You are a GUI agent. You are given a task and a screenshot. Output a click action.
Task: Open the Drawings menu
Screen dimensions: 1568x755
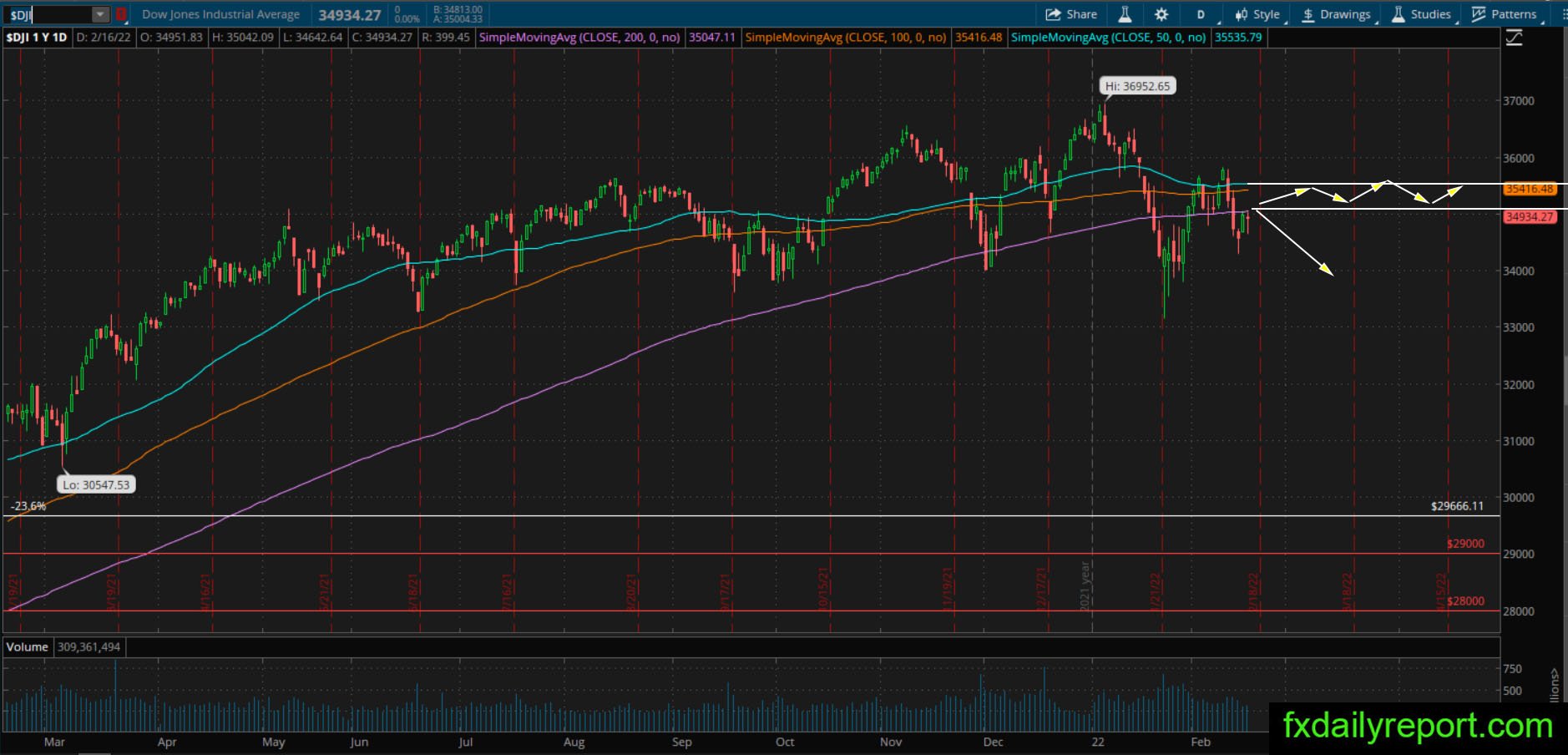[1336, 14]
